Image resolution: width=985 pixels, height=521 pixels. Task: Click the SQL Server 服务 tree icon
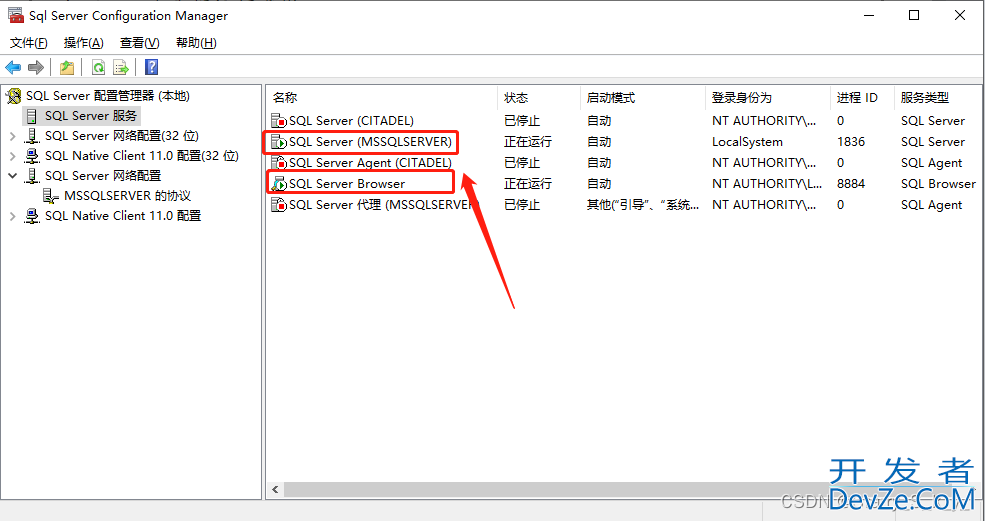[x=31, y=116]
